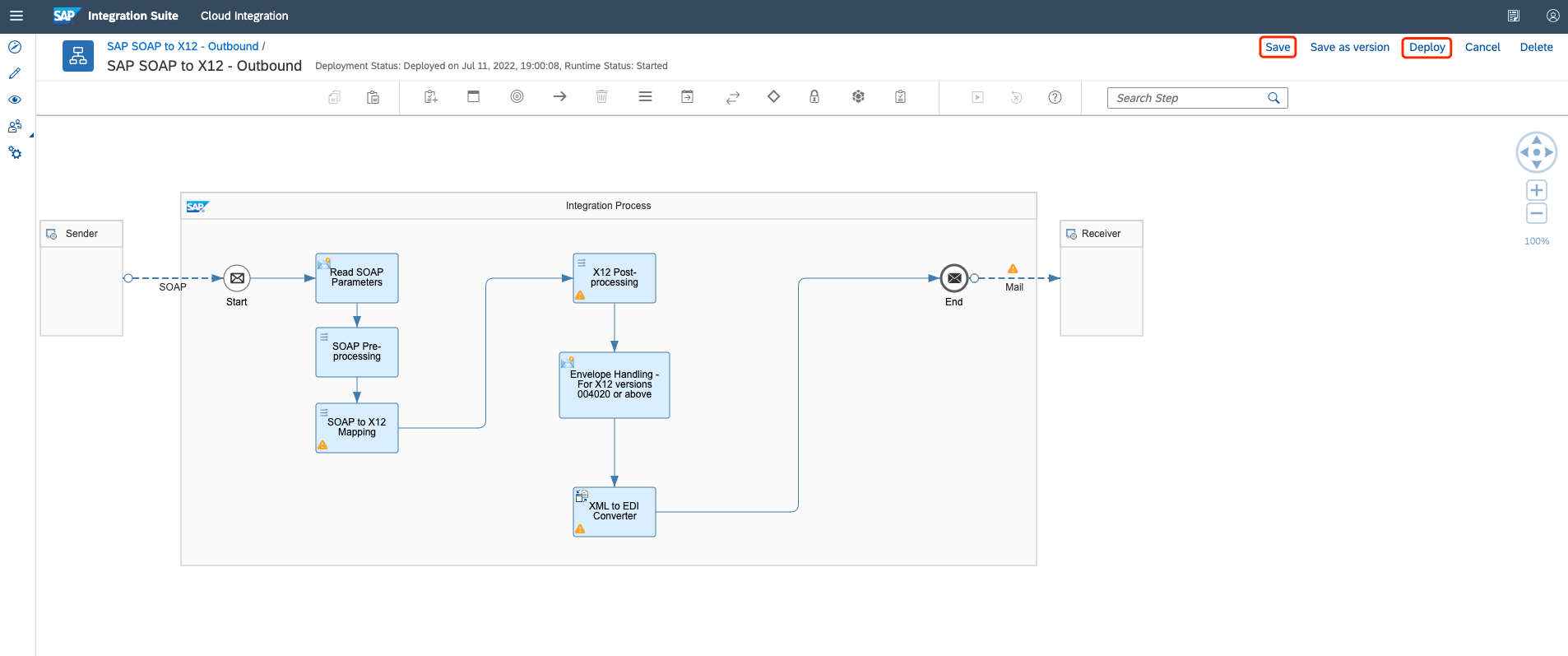Open the Help question mark icon
Viewport: 1568px width, 656px height.
click(x=1055, y=97)
